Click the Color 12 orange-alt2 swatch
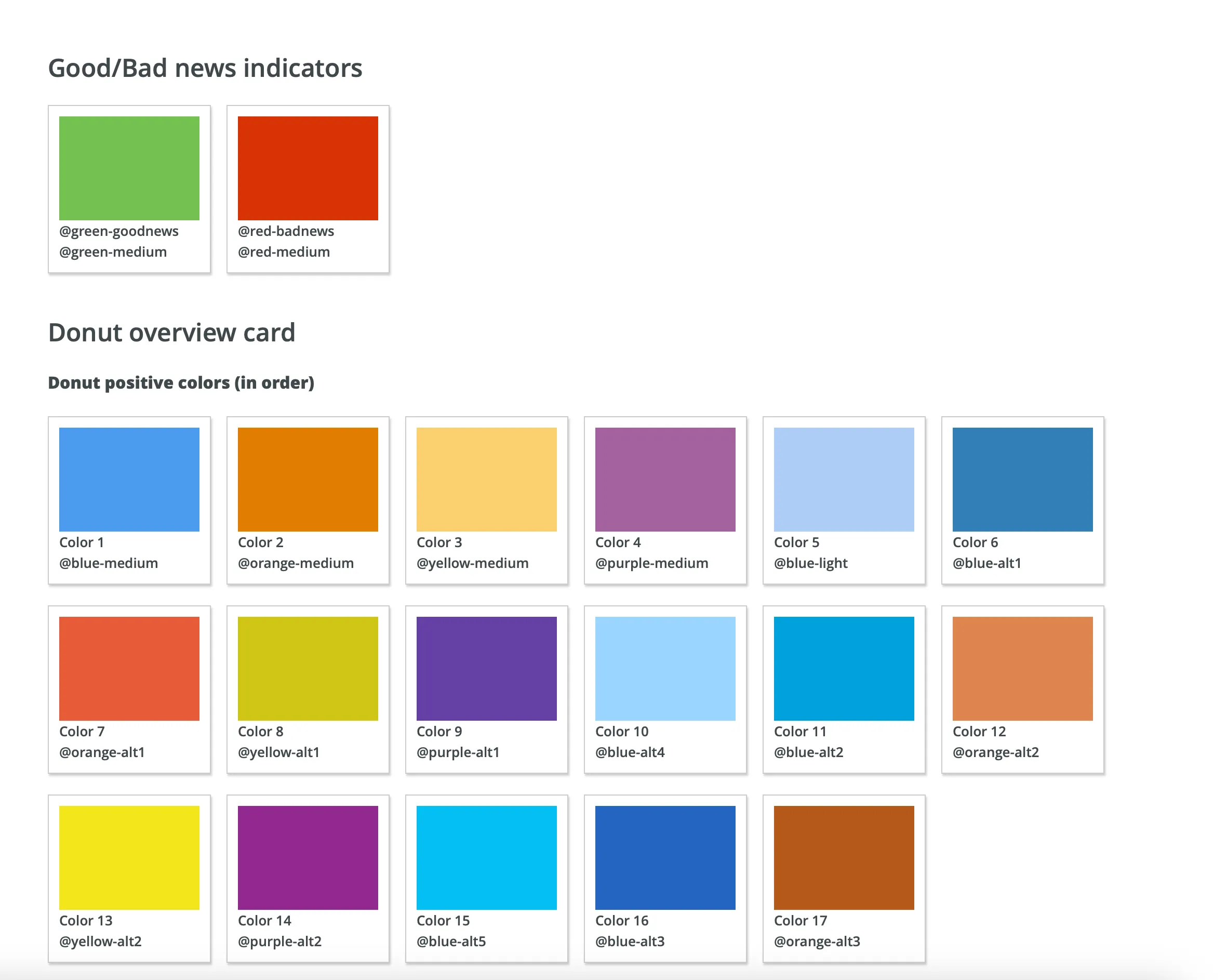The image size is (1227, 980). pyautogui.click(x=1023, y=668)
